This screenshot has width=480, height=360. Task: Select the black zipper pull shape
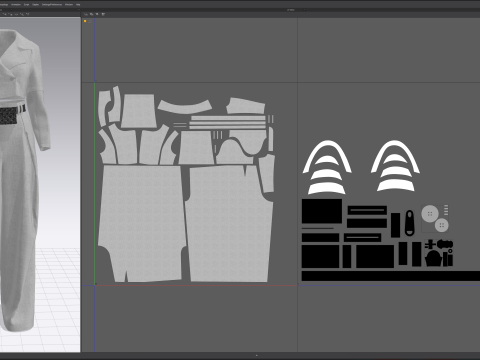pyautogui.click(x=409, y=223)
